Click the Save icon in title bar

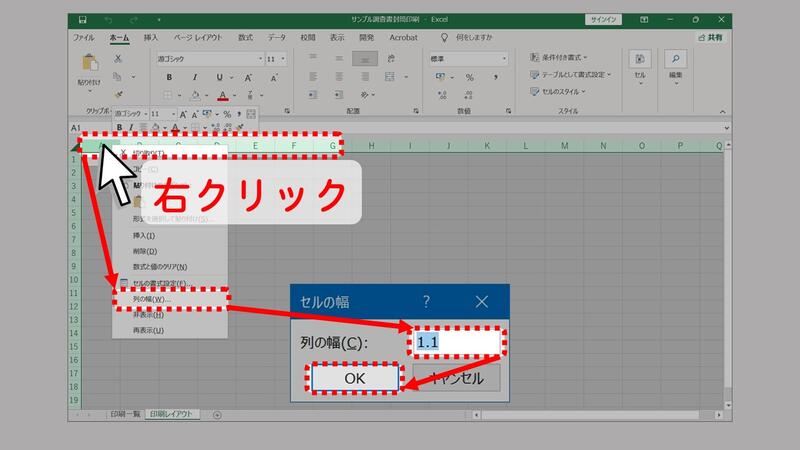coord(82,20)
